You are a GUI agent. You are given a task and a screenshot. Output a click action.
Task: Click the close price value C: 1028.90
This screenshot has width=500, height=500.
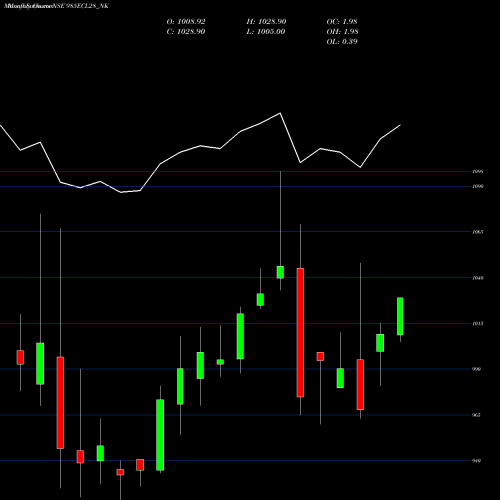pyautogui.click(x=186, y=32)
